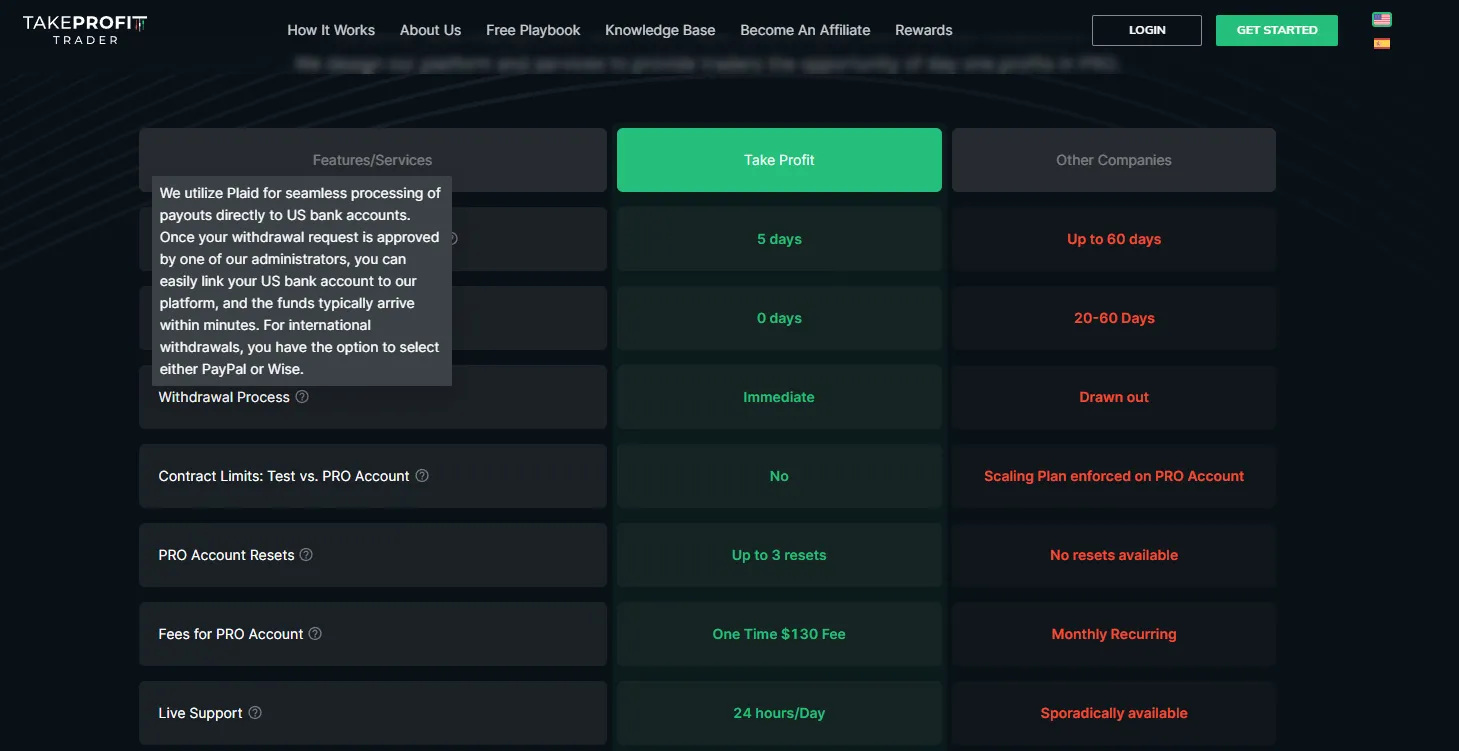Click the '24 hours/Day' cell
The width and height of the screenshot is (1459, 751).
click(779, 713)
